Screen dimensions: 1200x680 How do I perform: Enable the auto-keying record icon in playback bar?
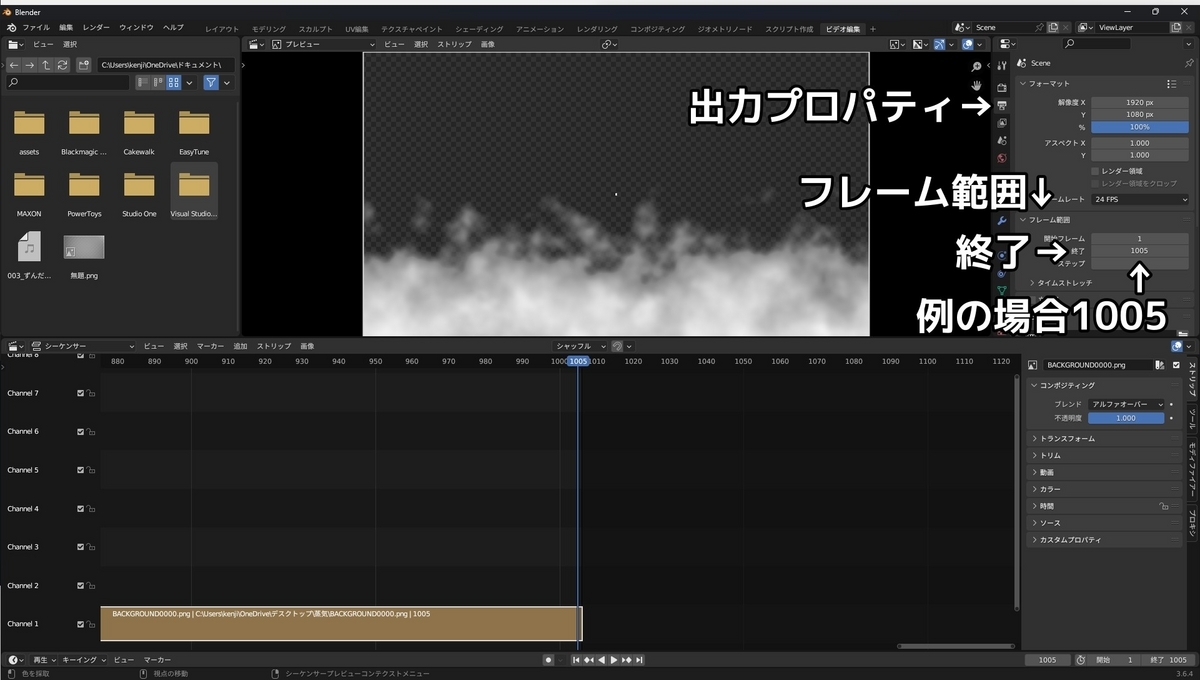[x=548, y=659]
